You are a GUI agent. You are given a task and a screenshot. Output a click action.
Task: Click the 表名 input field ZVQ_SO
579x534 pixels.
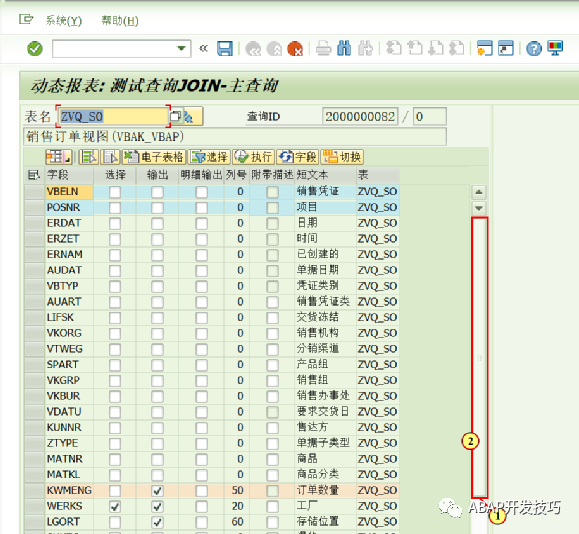(113, 117)
